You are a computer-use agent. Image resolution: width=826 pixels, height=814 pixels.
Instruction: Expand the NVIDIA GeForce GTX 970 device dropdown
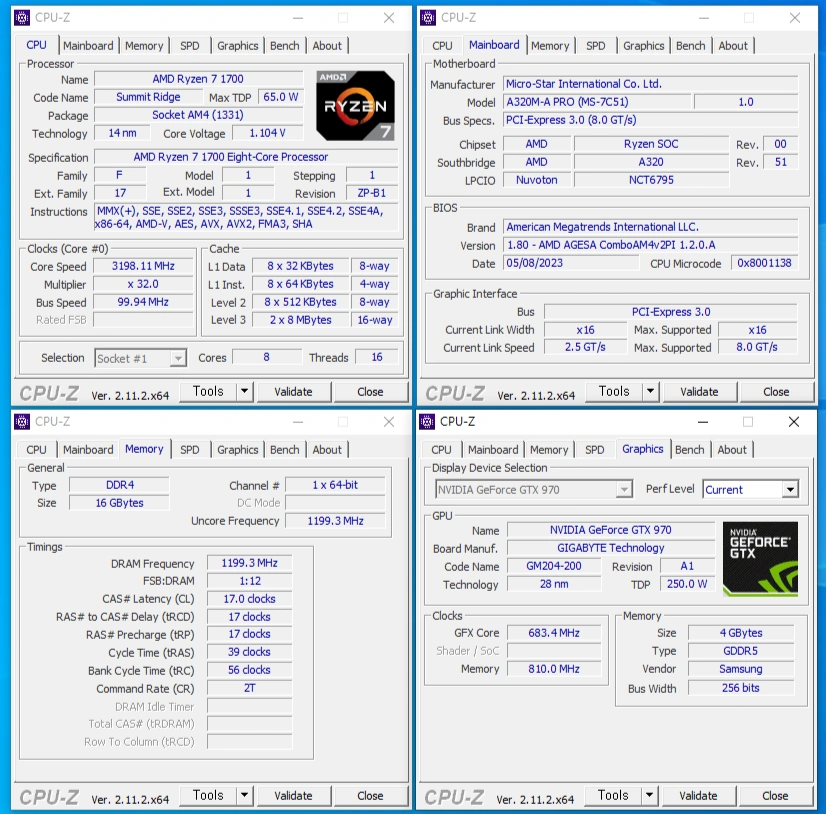point(624,490)
